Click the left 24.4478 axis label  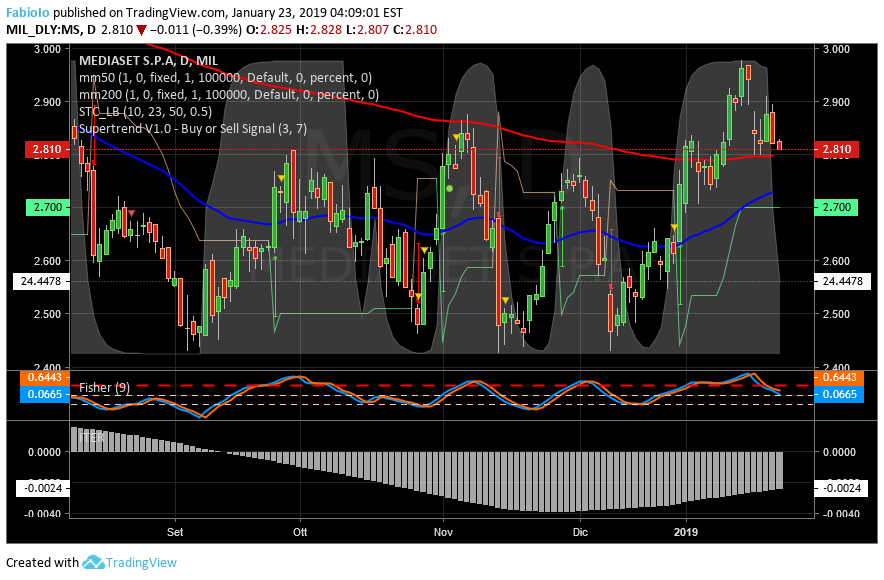(41, 281)
